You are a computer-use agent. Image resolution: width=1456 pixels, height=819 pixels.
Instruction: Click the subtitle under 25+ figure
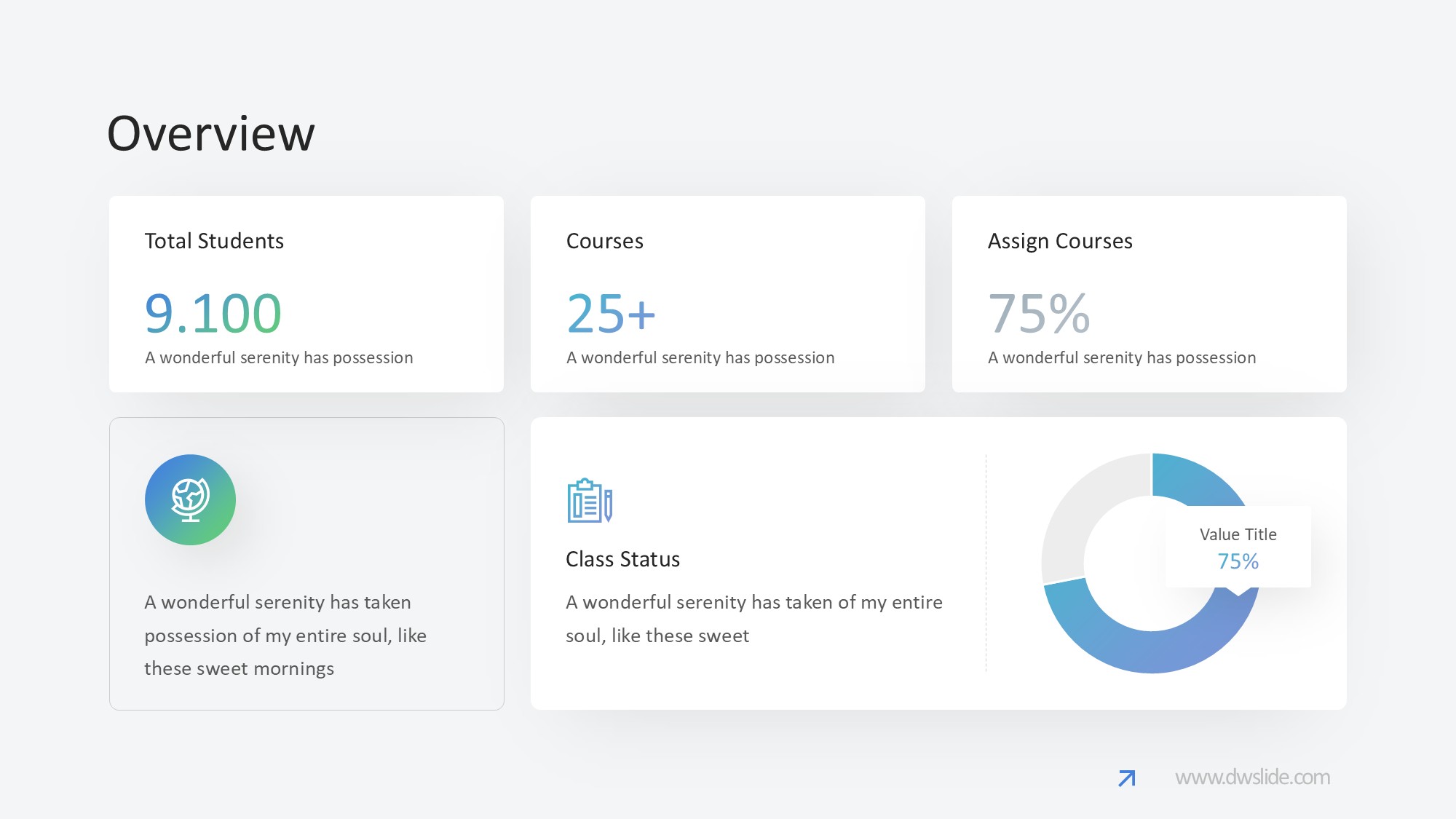(700, 357)
